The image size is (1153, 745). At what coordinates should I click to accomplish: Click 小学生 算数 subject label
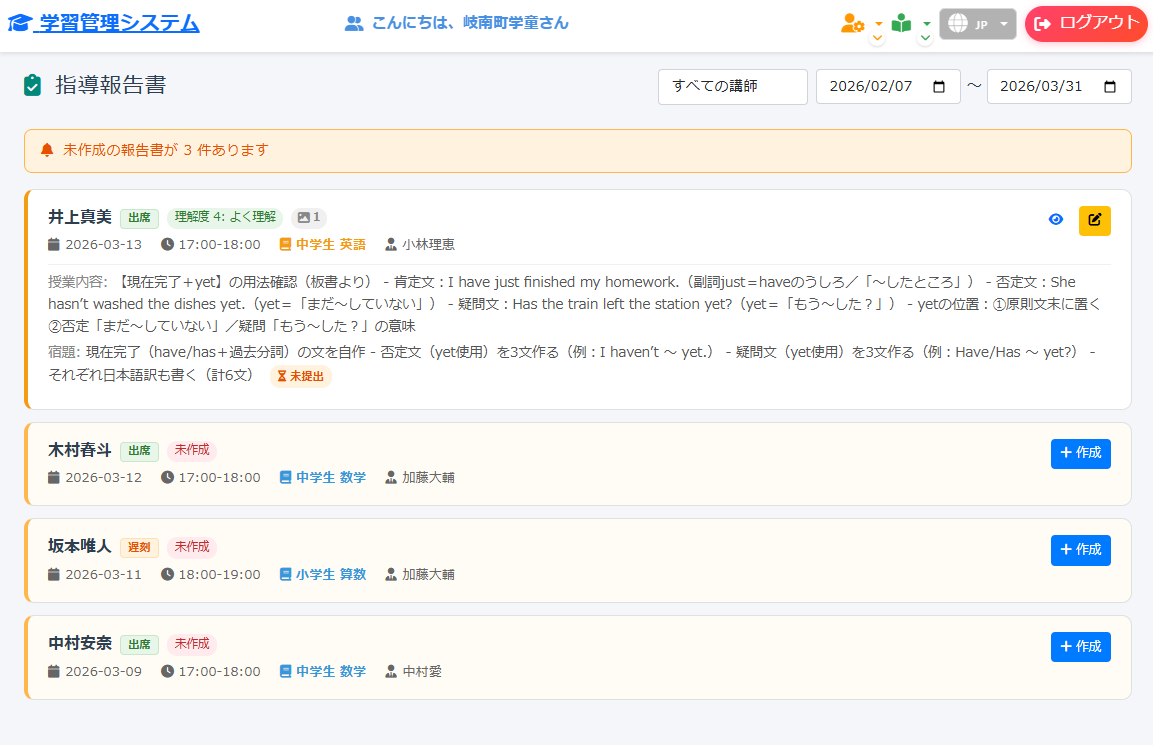(331, 574)
